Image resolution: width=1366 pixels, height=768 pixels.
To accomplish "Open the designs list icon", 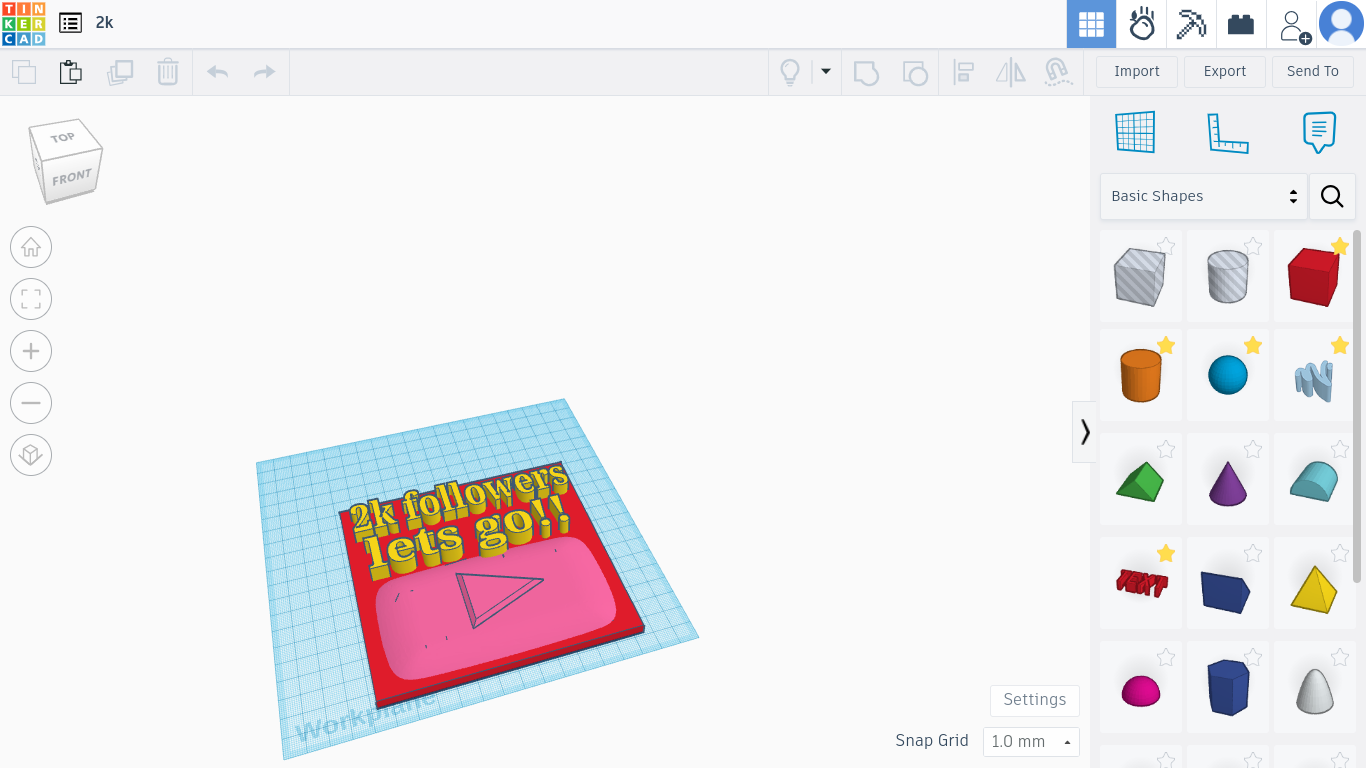I will [x=70, y=23].
